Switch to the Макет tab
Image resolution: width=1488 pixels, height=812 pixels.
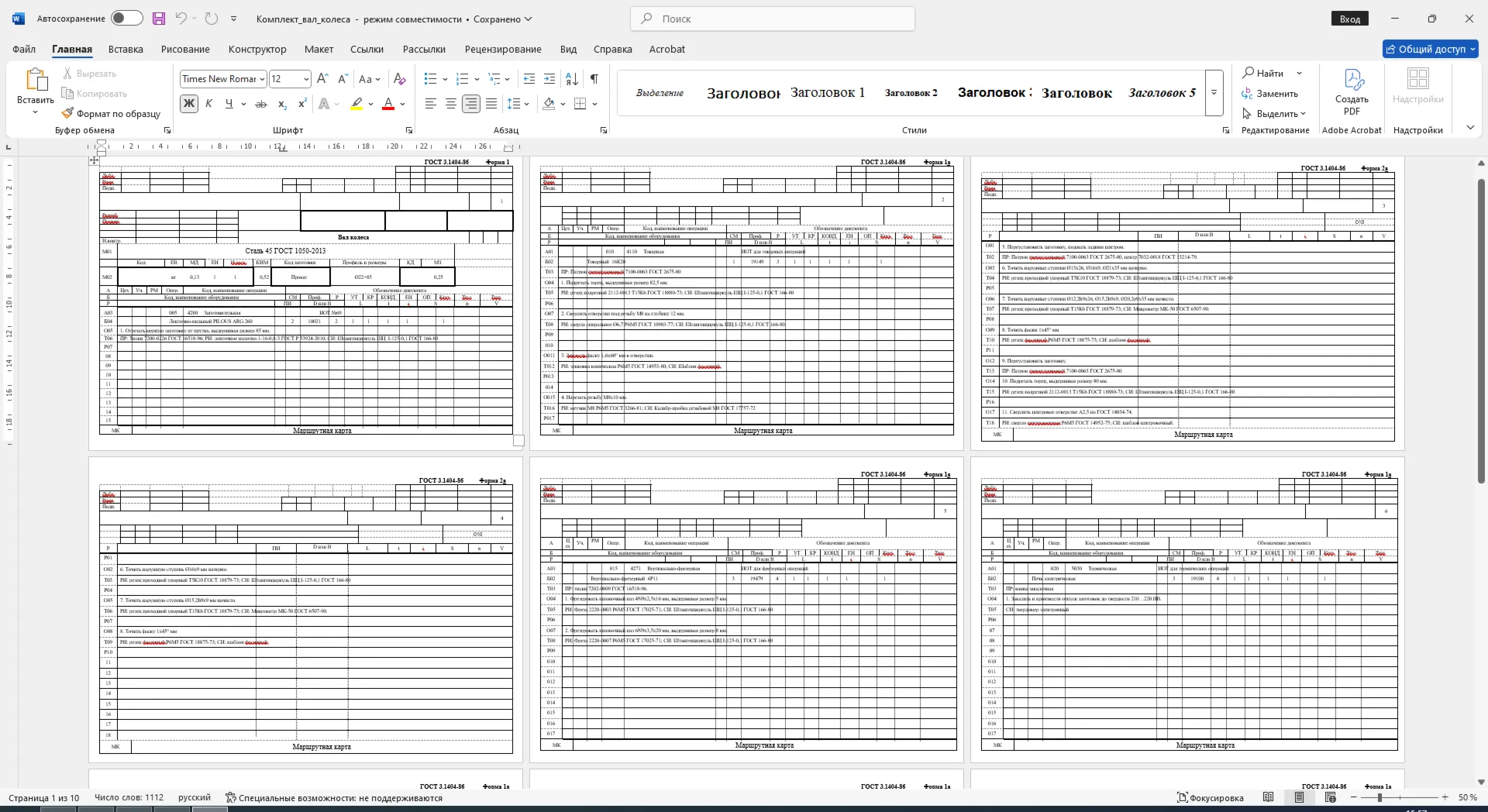319,49
